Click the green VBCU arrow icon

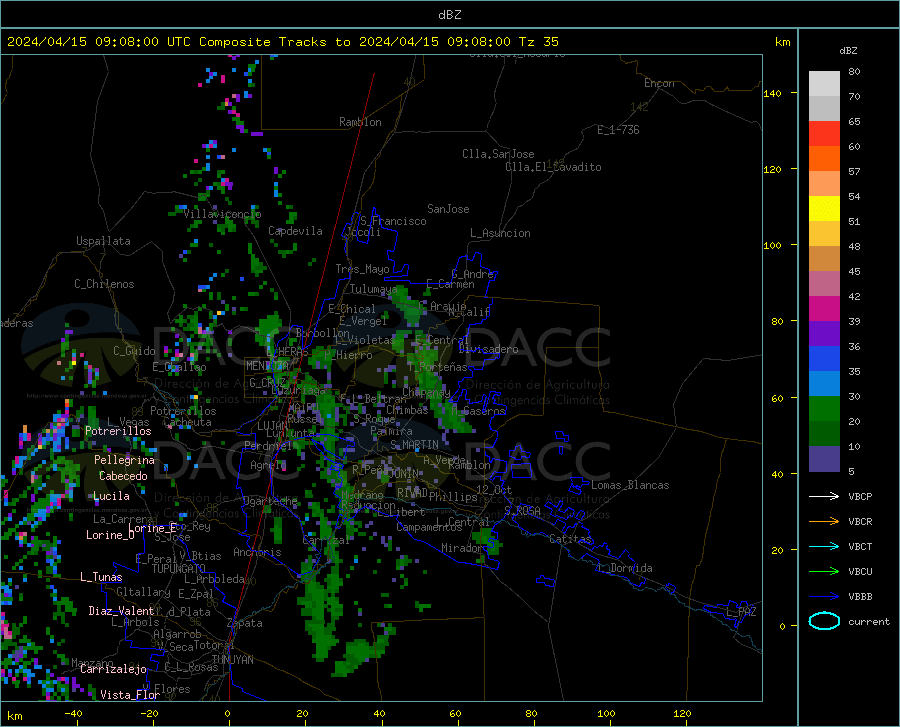824,572
